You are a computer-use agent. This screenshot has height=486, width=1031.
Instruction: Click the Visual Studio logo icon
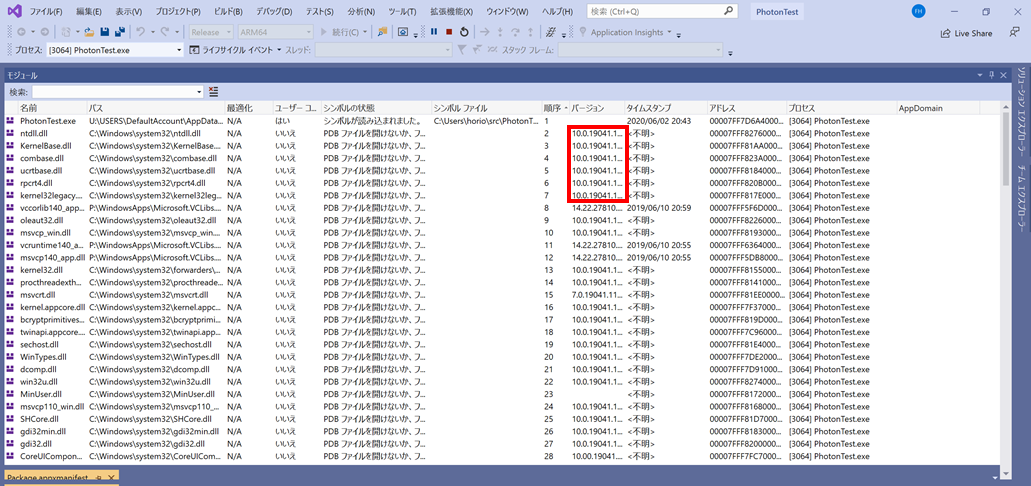coord(13,11)
